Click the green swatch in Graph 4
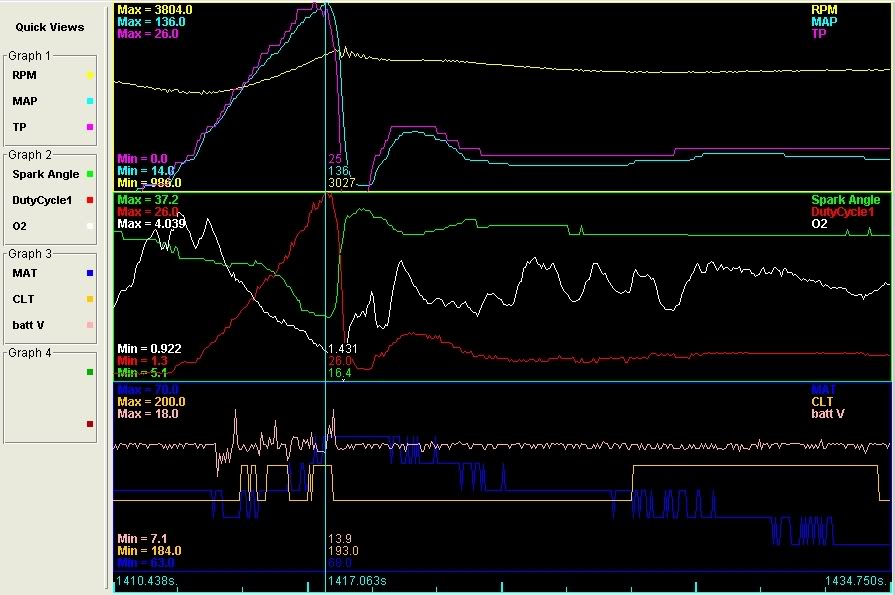The height and width of the screenshot is (595, 895). (x=90, y=372)
